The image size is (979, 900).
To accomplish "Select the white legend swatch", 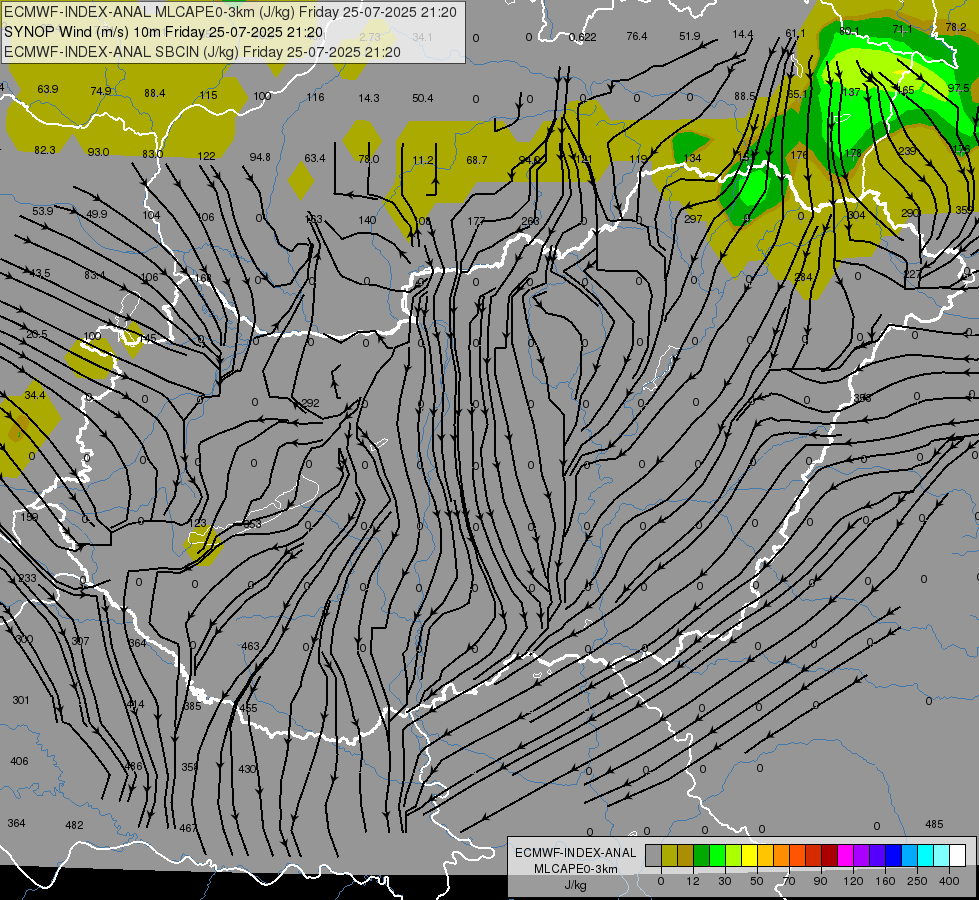I will pyautogui.click(x=957, y=855).
